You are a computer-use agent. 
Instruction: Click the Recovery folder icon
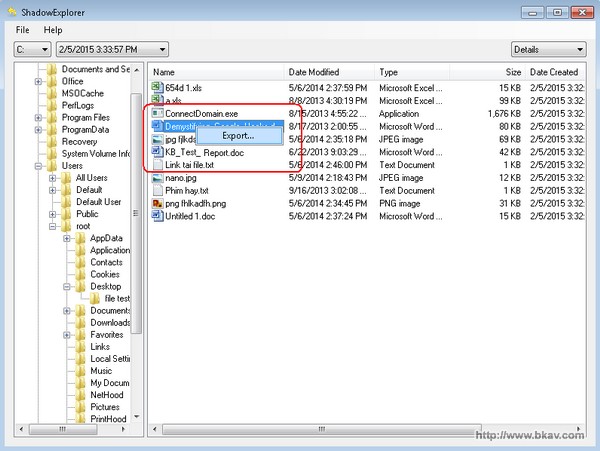[52, 142]
